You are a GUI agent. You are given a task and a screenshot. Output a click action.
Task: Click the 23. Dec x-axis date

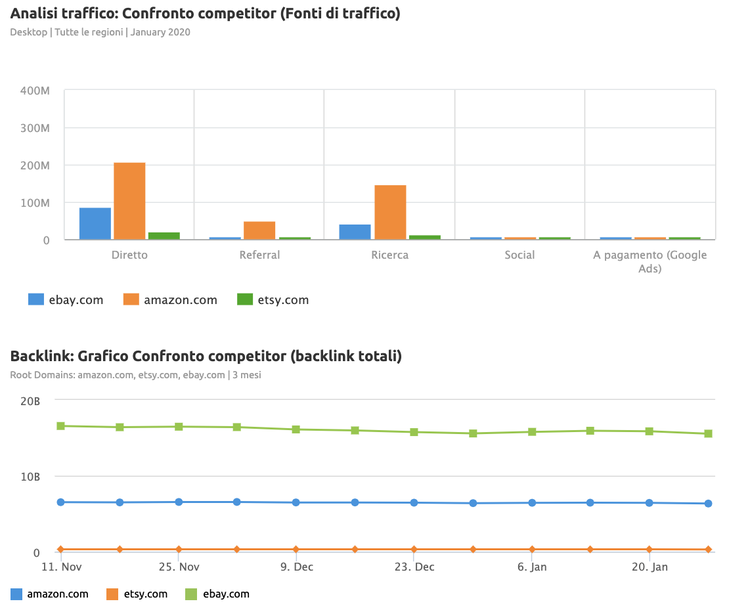point(415,567)
